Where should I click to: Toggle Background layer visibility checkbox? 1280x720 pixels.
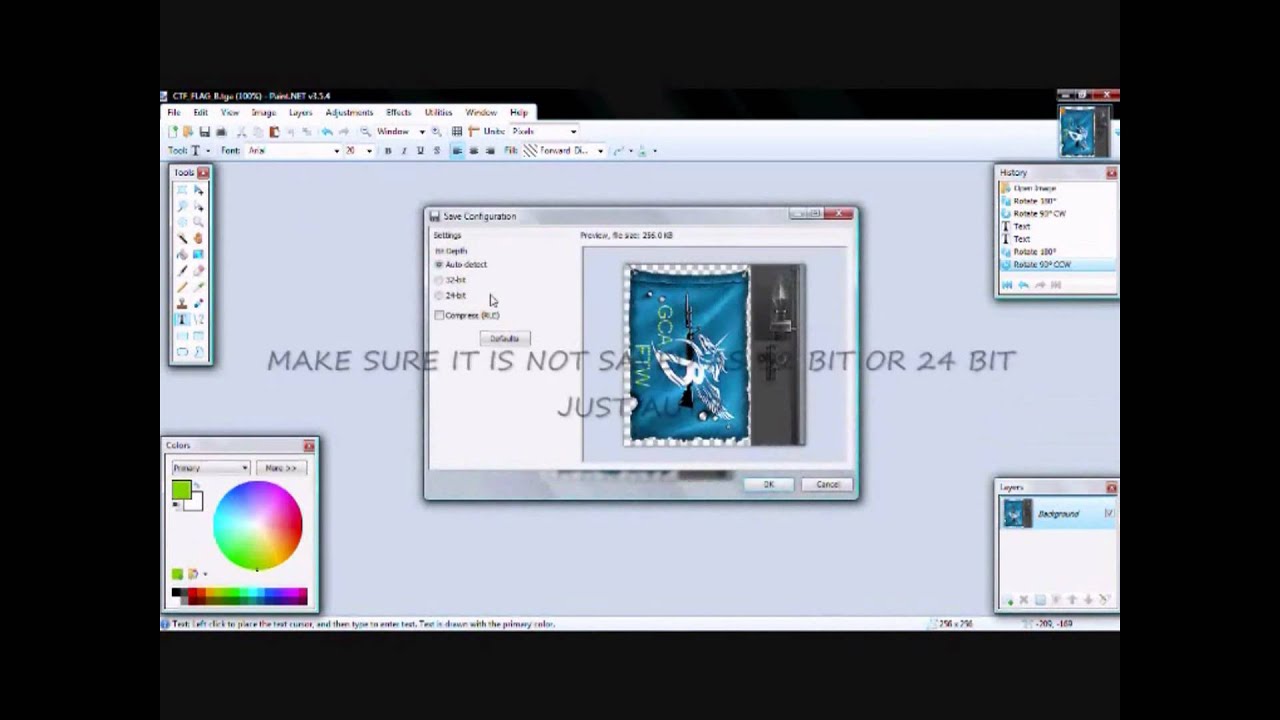1108,513
